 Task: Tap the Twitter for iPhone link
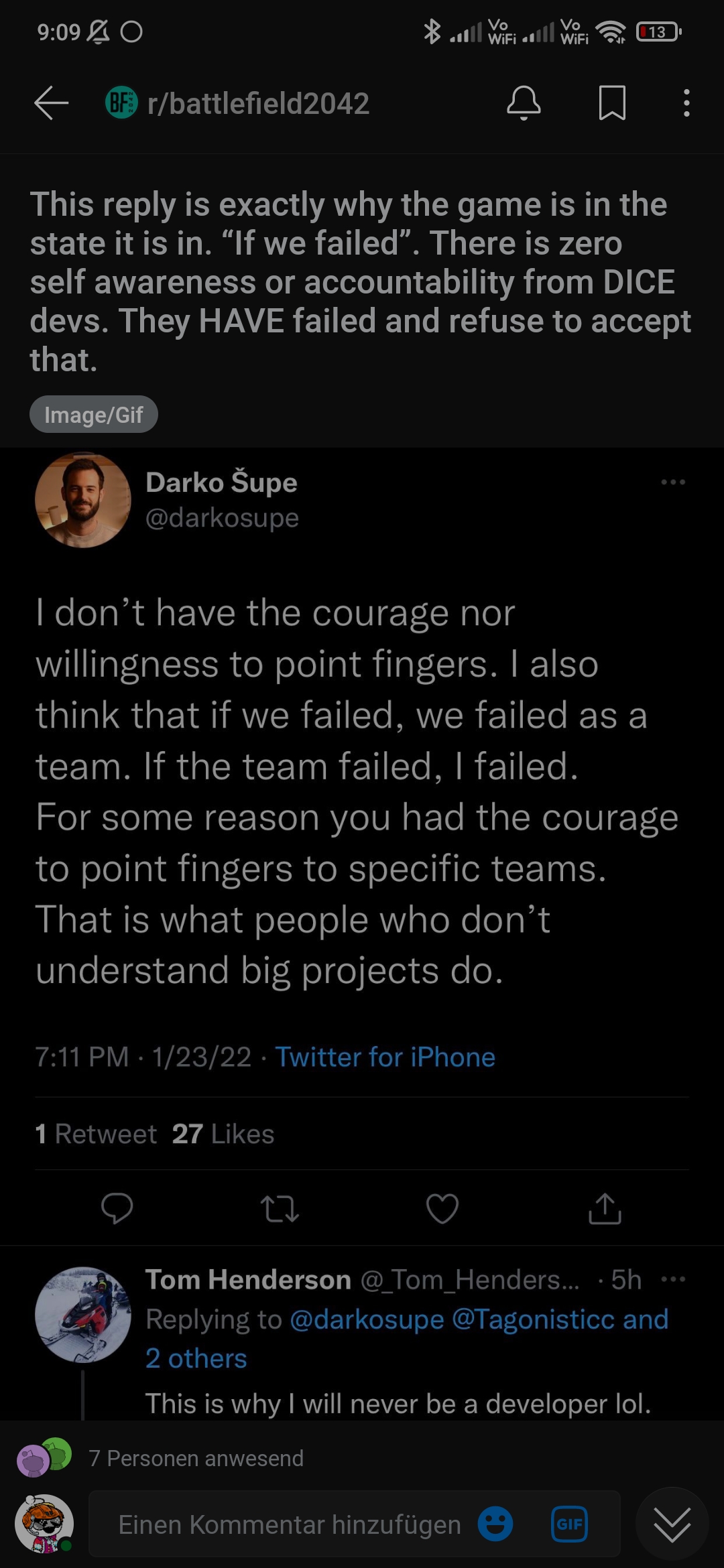385,1057
